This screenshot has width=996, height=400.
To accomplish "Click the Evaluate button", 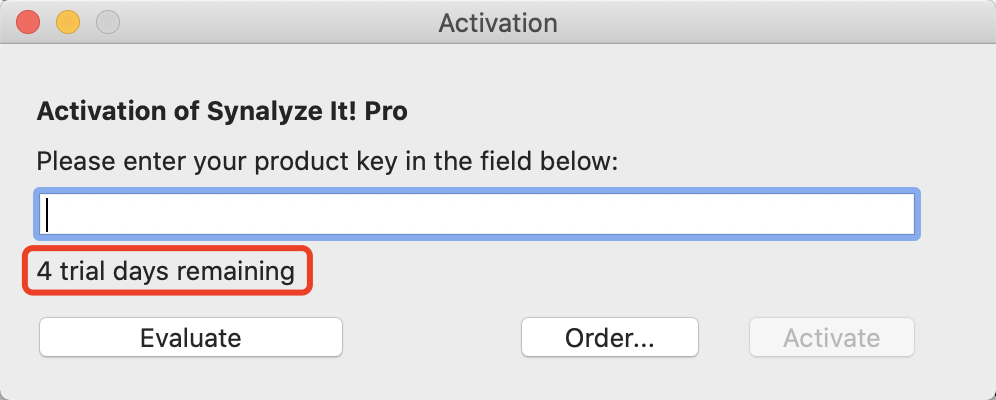I will point(191,337).
